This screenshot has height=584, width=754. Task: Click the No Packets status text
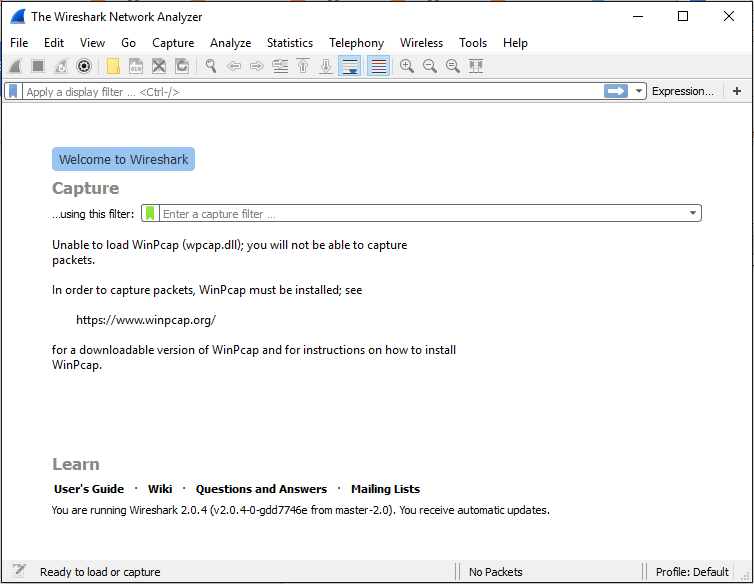click(496, 571)
